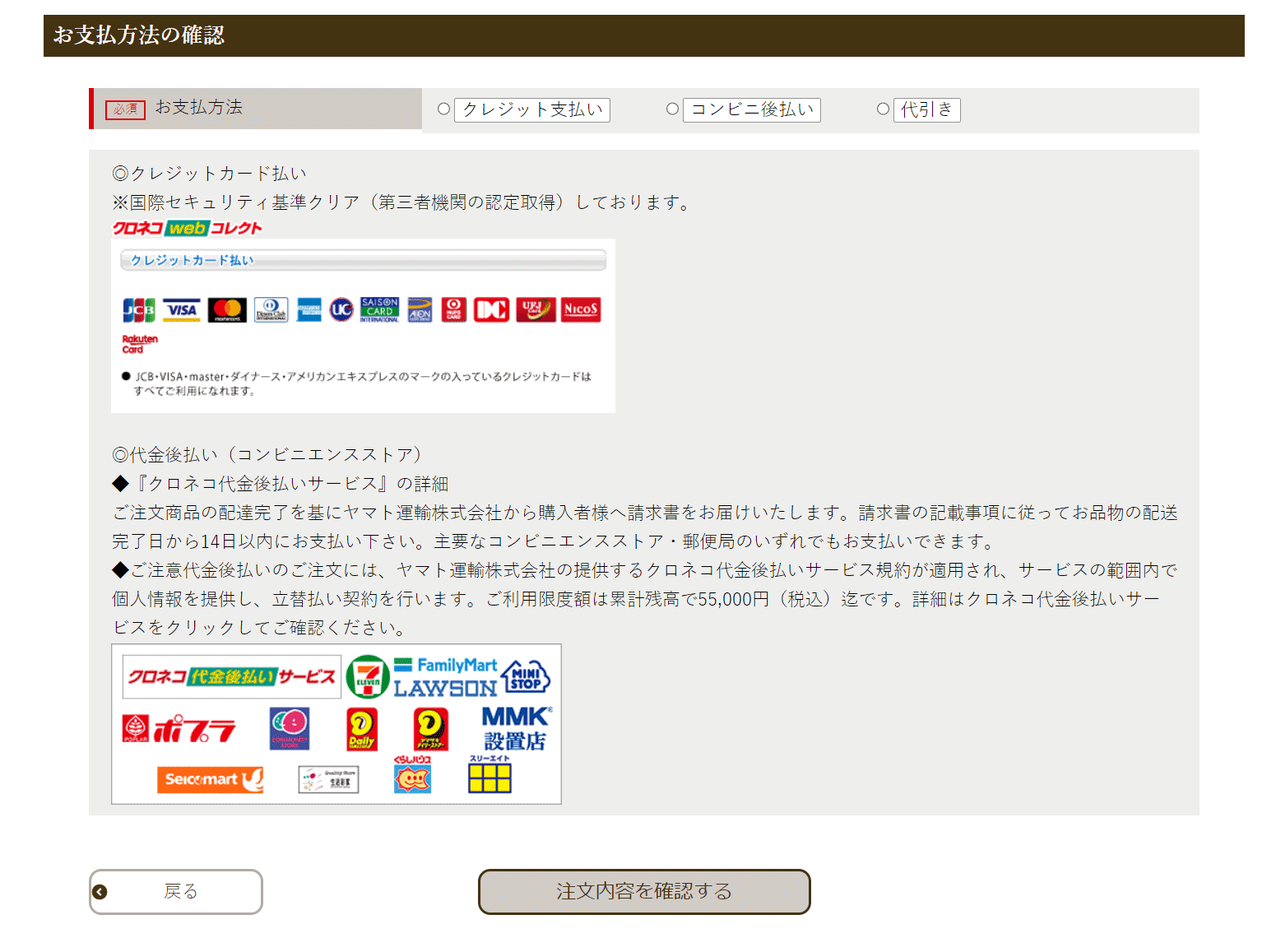Image resolution: width=1276 pixels, height=952 pixels.
Task: Click the Daily Yamazaki logo
Action: coord(362,729)
